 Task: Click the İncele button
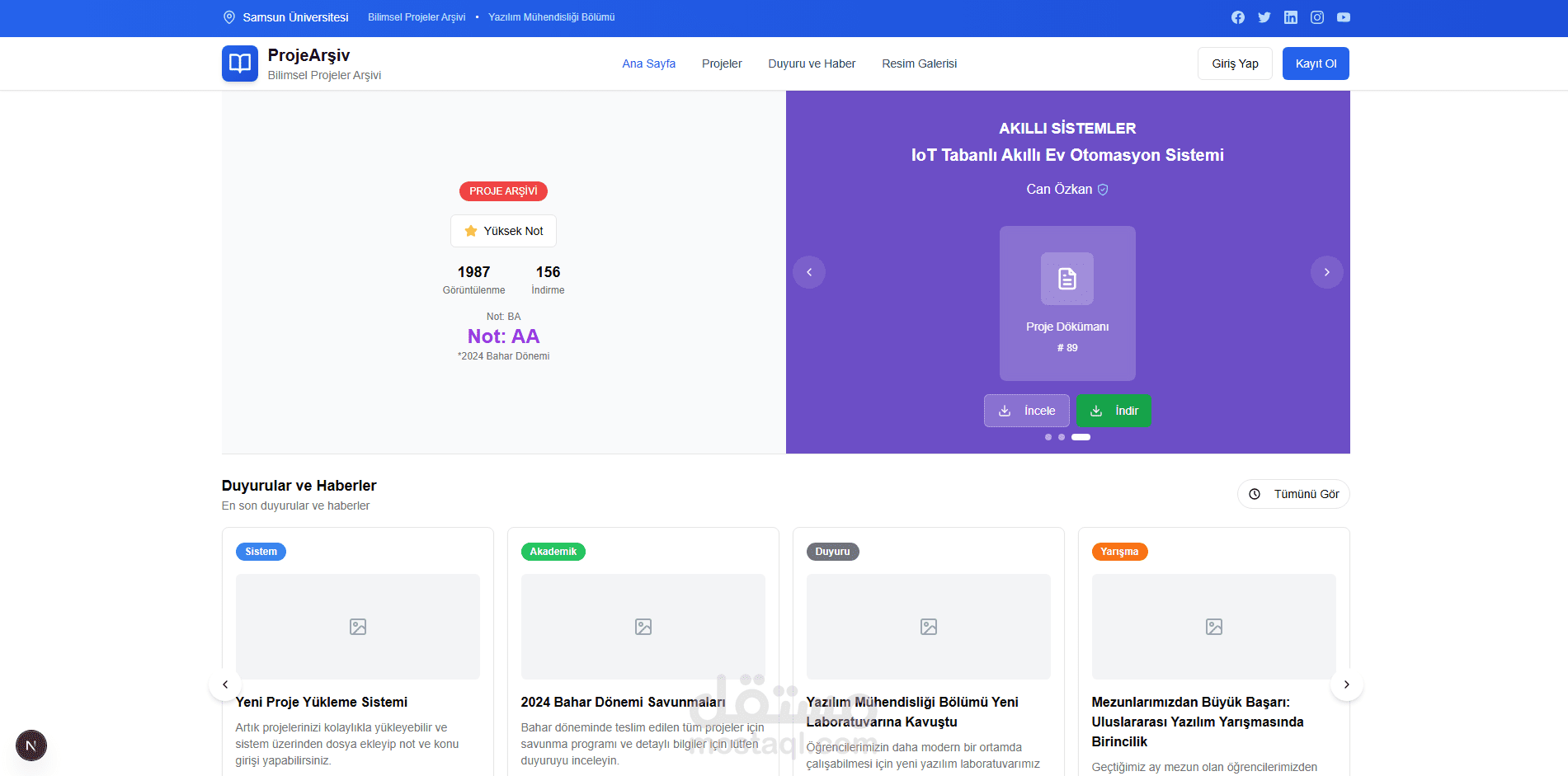(x=1027, y=411)
